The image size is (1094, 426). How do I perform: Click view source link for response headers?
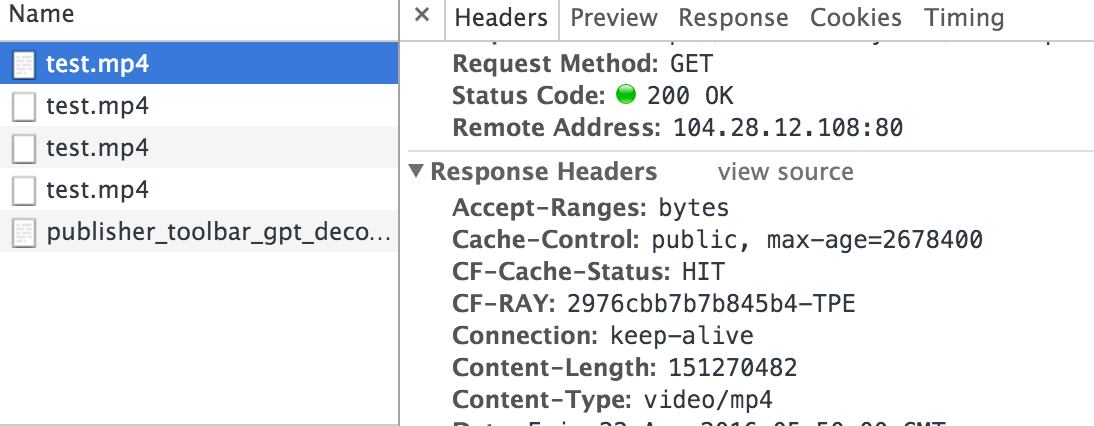[786, 172]
